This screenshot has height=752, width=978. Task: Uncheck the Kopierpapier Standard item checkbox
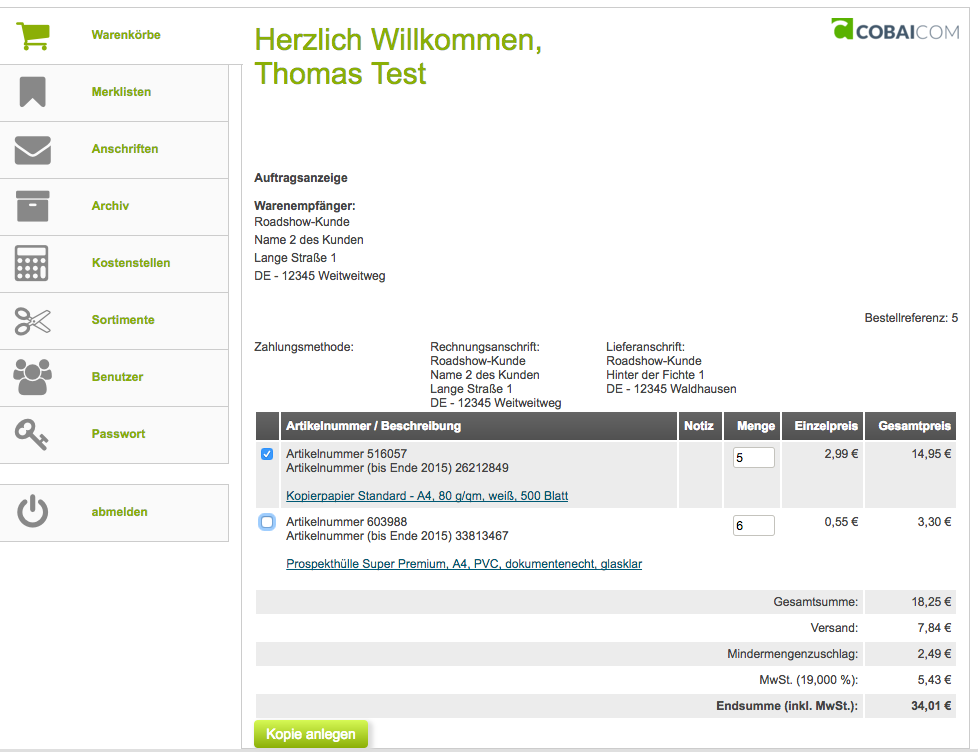tap(267, 454)
